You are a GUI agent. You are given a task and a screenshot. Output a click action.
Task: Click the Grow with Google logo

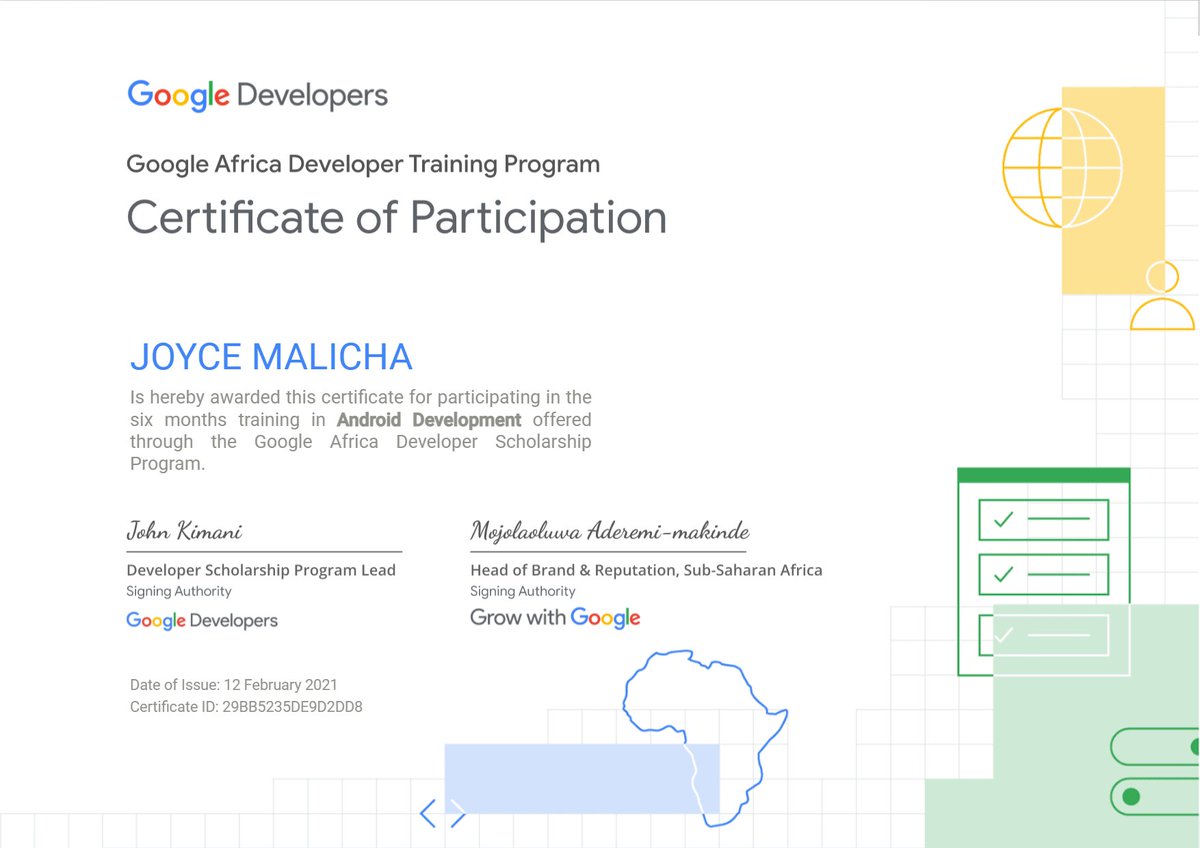tap(555, 618)
